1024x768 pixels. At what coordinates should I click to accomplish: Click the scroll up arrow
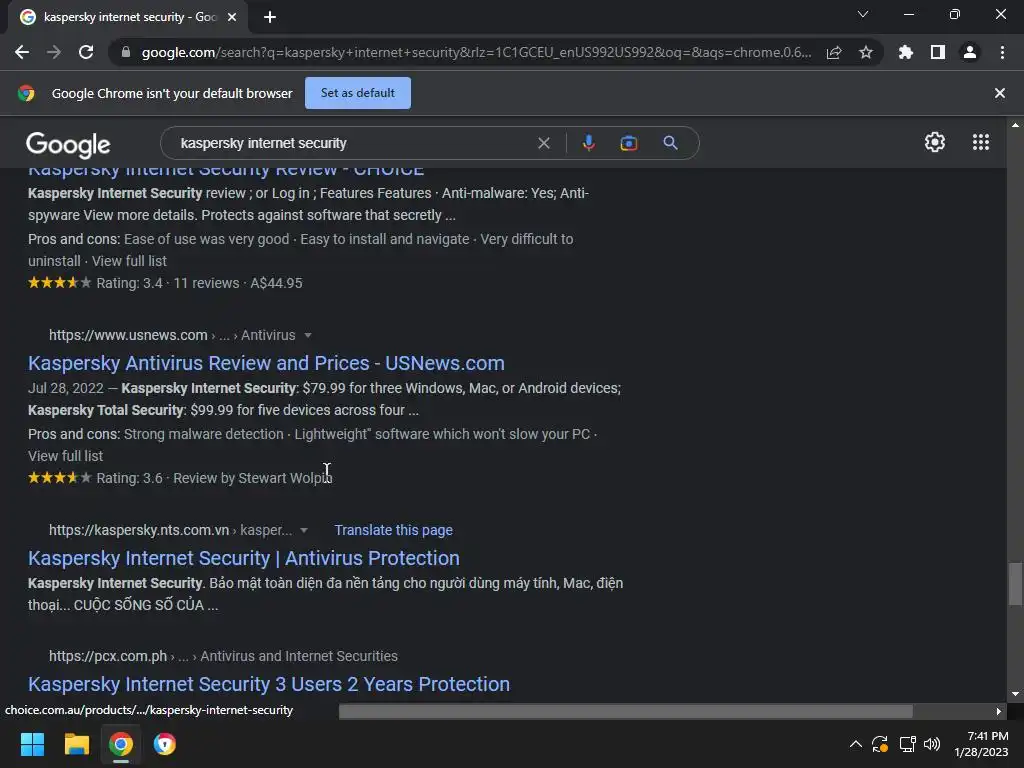point(1015,124)
